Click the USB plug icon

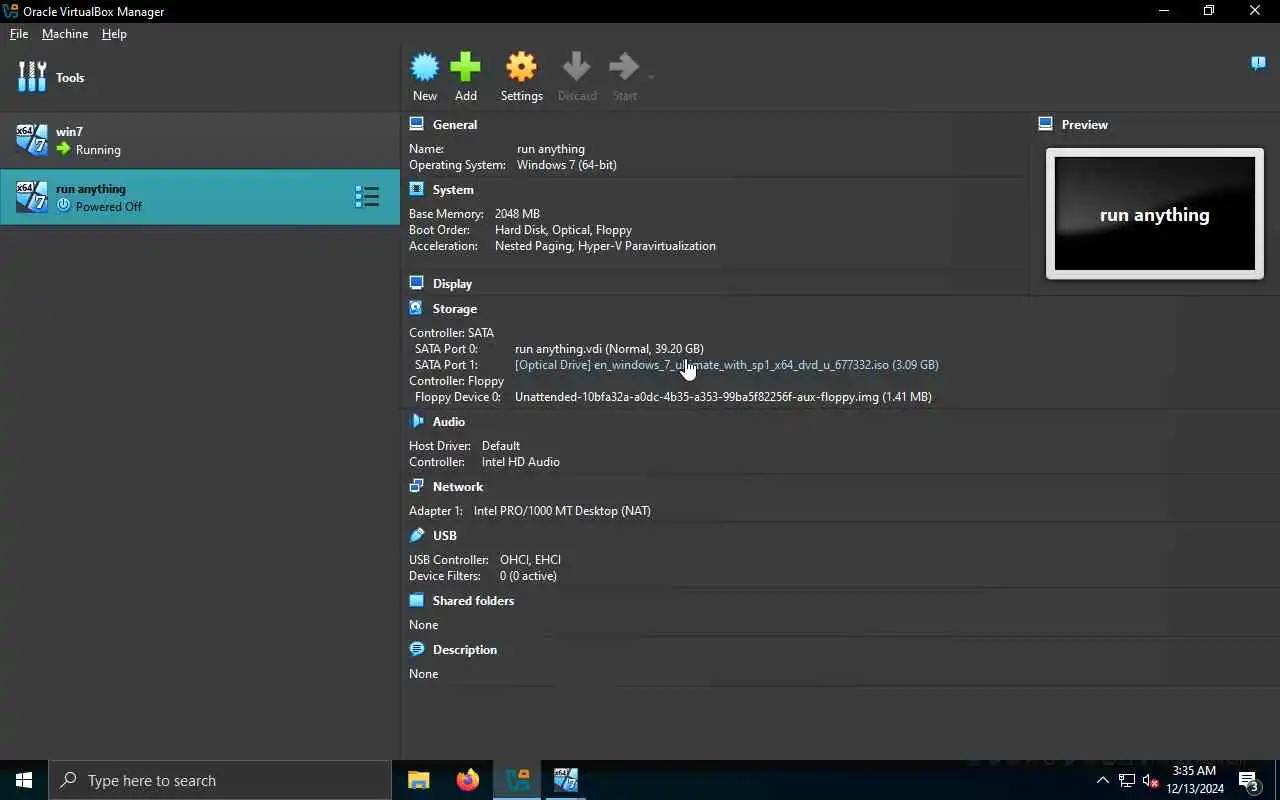pyautogui.click(x=417, y=535)
